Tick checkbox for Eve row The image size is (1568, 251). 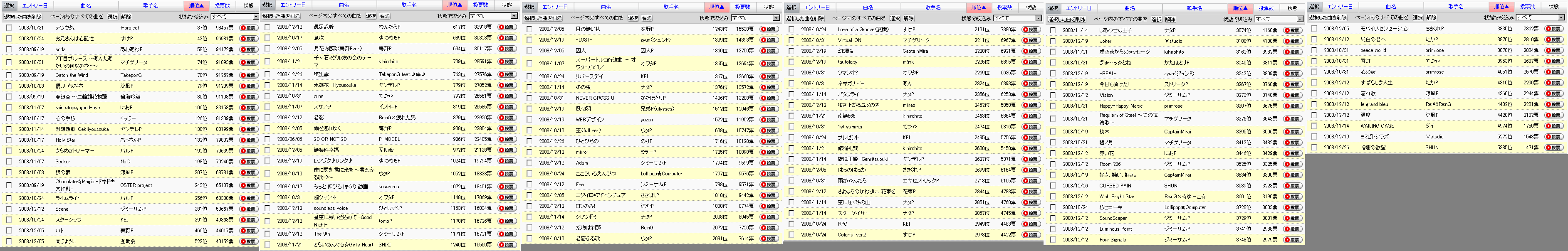529,185
